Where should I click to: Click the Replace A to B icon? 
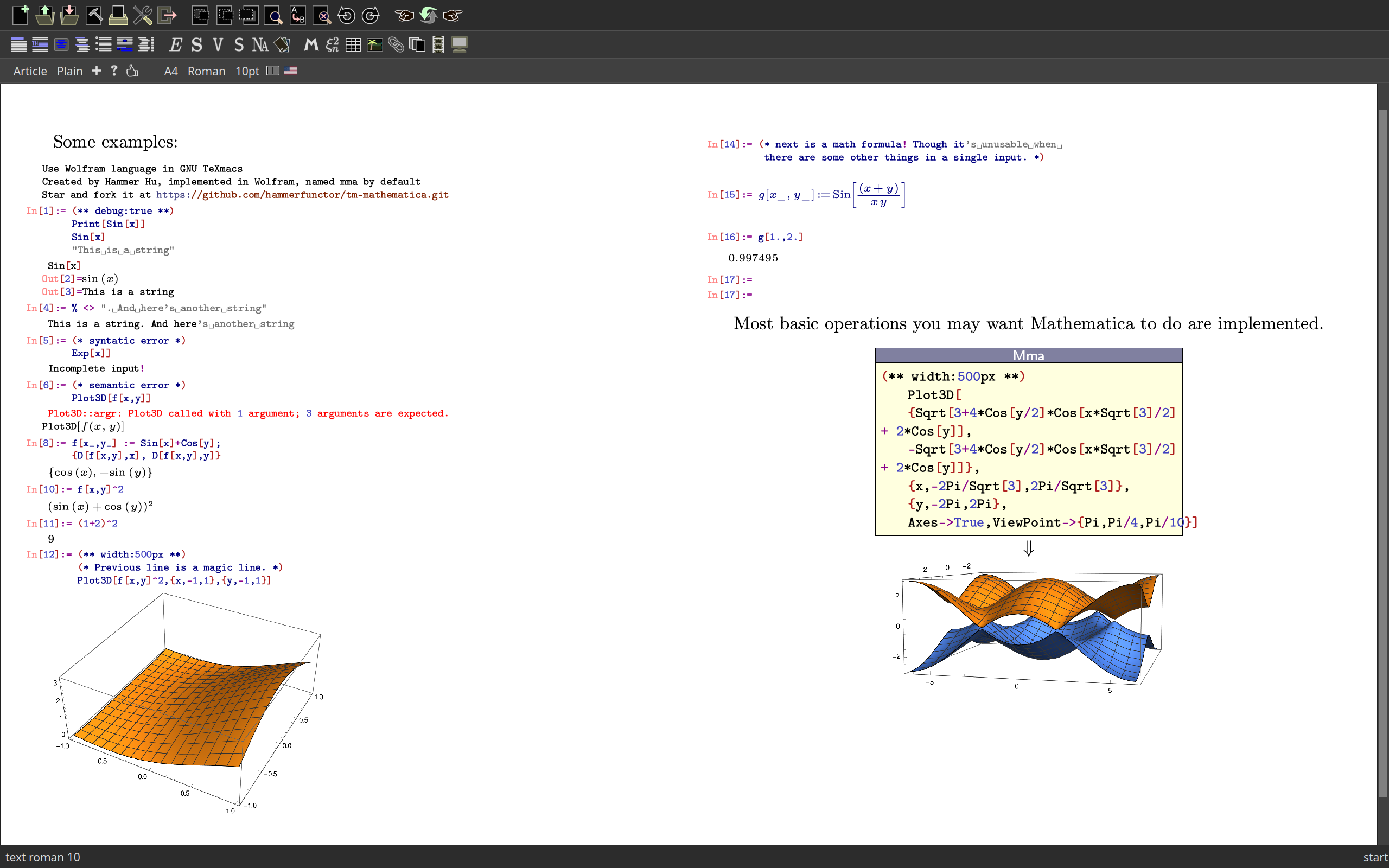298,15
